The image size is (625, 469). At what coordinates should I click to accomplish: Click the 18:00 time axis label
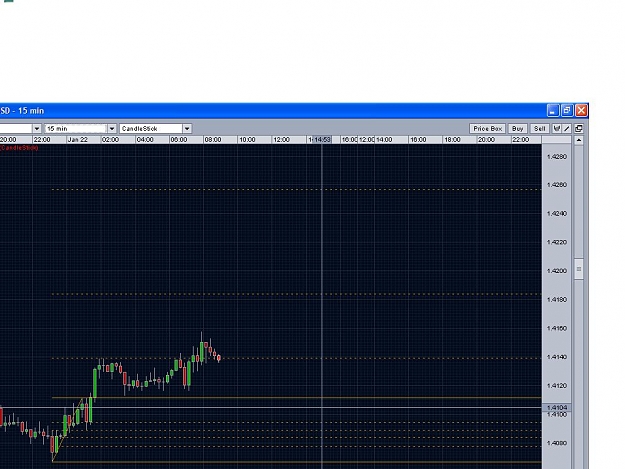(x=452, y=139)
